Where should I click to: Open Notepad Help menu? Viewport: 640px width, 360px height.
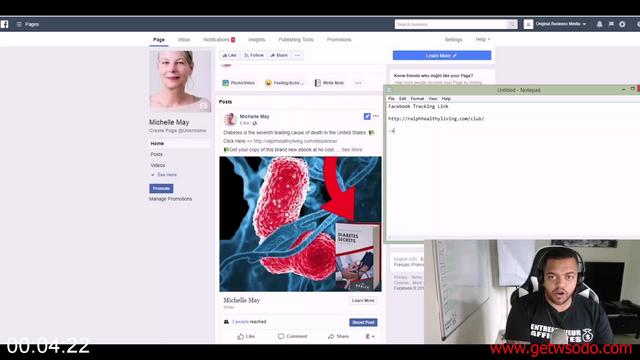(446, 99)
